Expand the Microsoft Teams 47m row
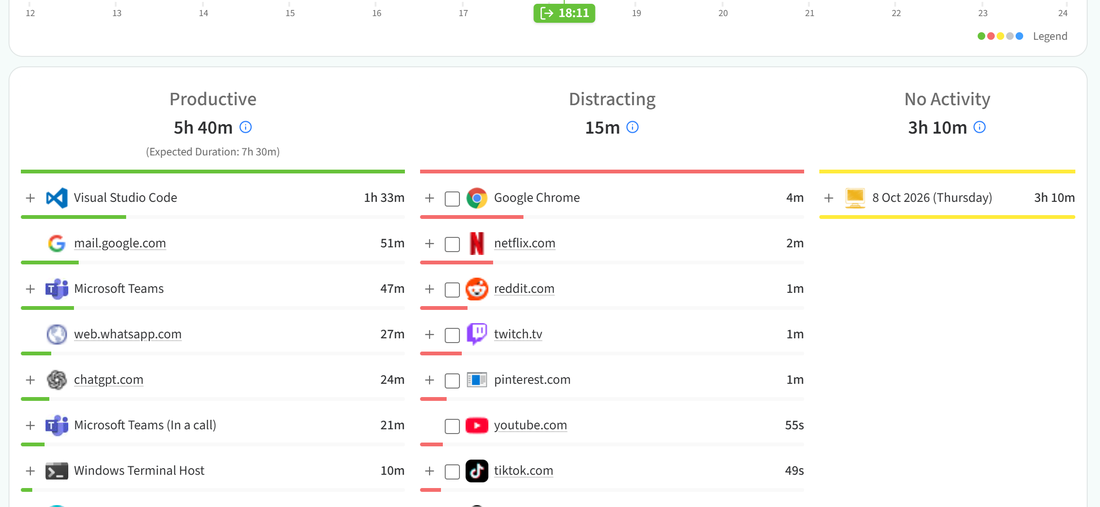Viewport: 1100px width, 507px height. pyautogui.click(x=30, y=289)
